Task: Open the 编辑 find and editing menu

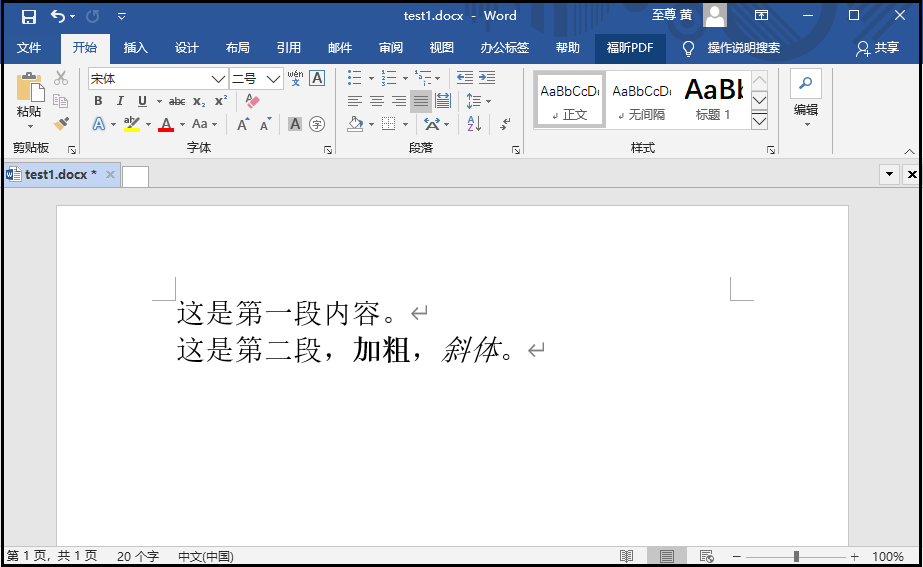Action: pyautogui.click(x=805, y=99)
